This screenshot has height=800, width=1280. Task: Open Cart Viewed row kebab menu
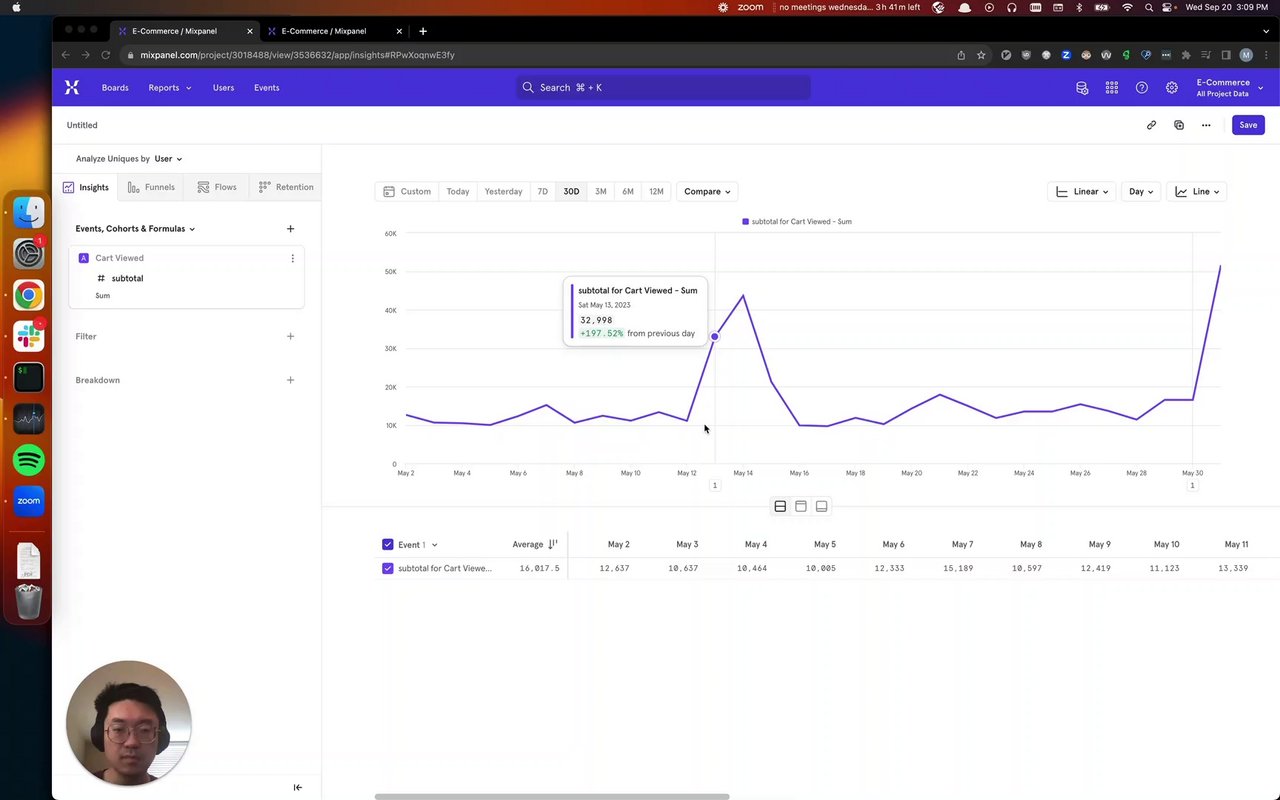coord(292,258)
